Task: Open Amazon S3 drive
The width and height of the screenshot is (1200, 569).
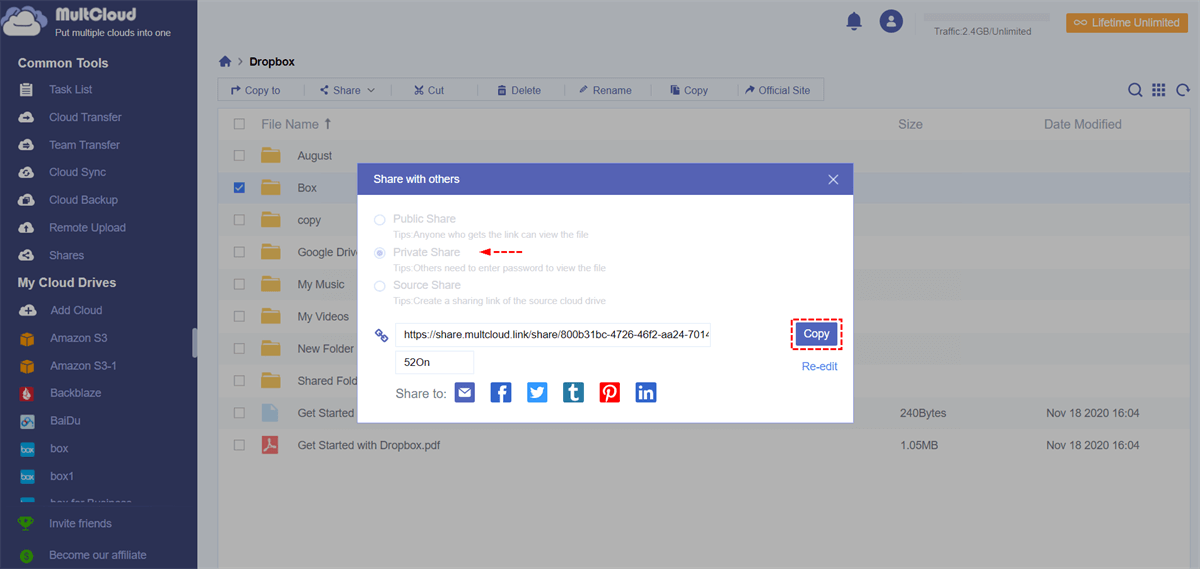Action: tap(78, 338)
